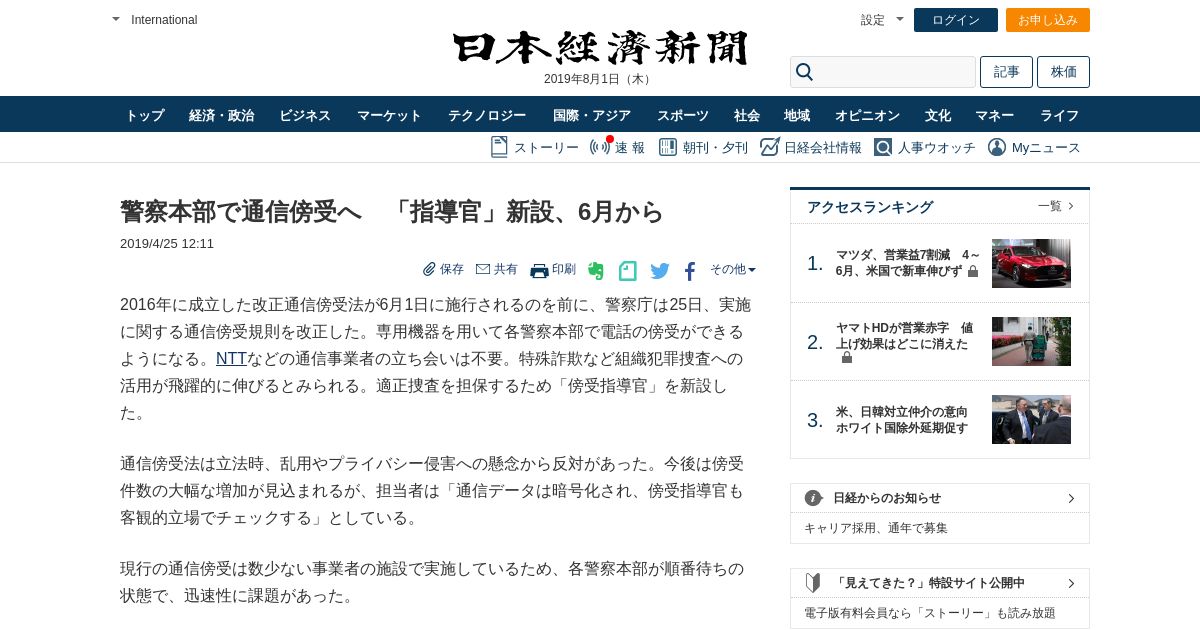Click the 記事 search button
1200x630 pixels.
[1006, 72]
